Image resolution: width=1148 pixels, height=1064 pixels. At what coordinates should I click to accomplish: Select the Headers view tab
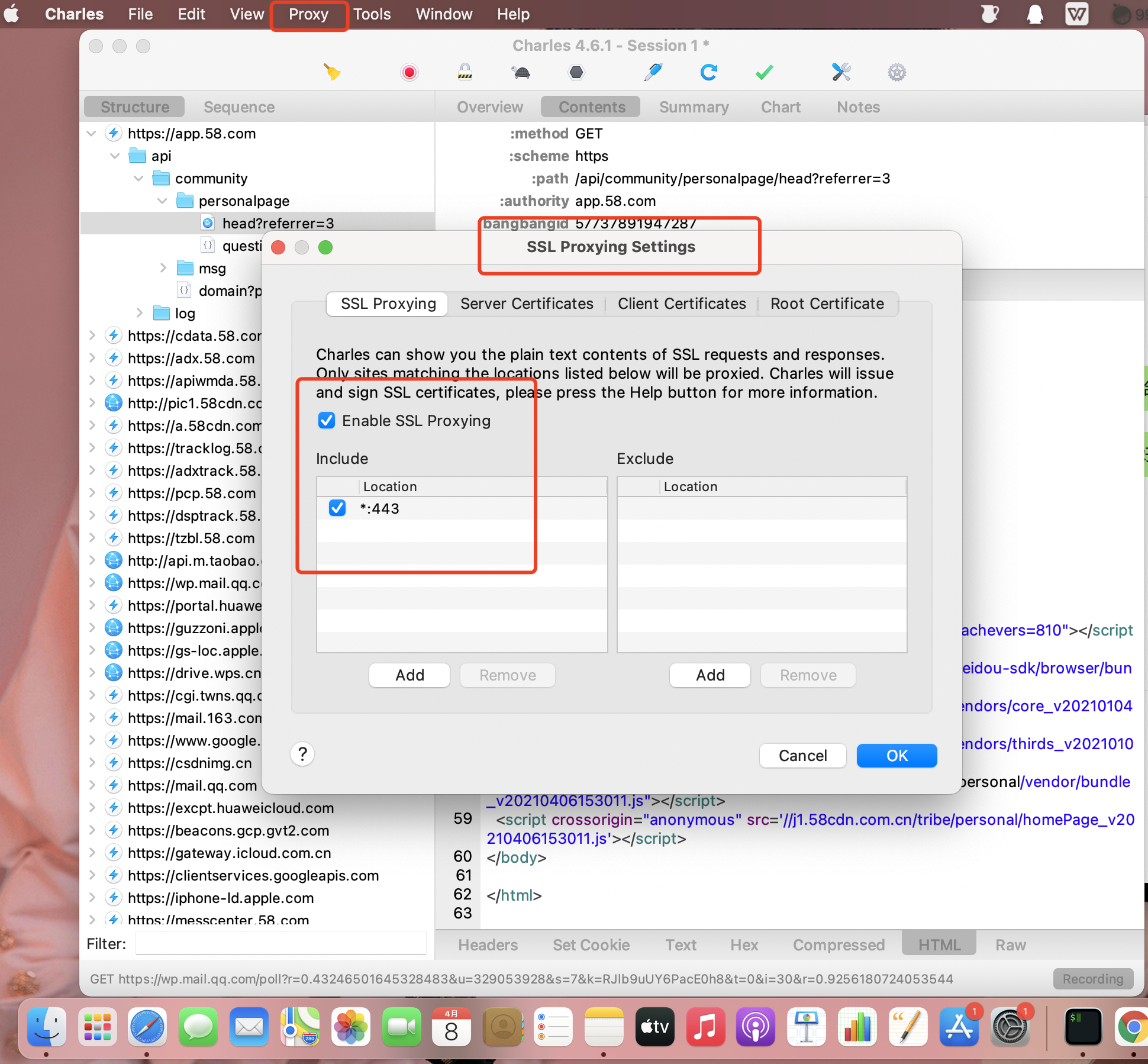(x=488, y=945)
